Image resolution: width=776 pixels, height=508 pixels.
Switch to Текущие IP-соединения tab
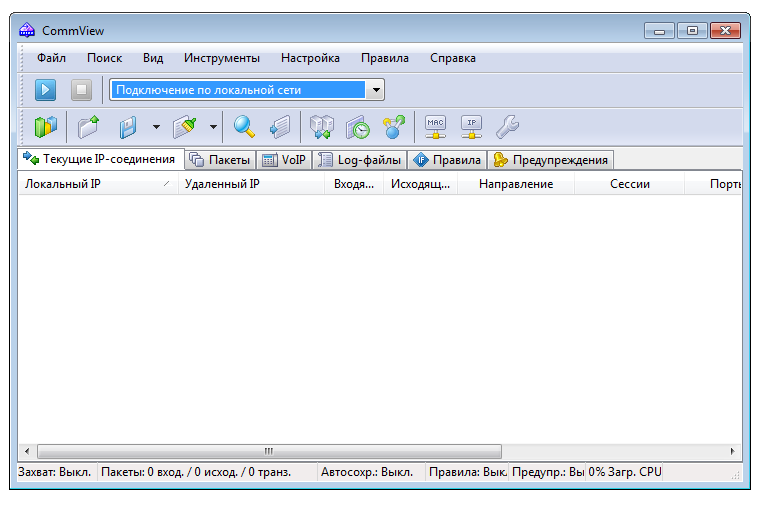pos(101,159)
